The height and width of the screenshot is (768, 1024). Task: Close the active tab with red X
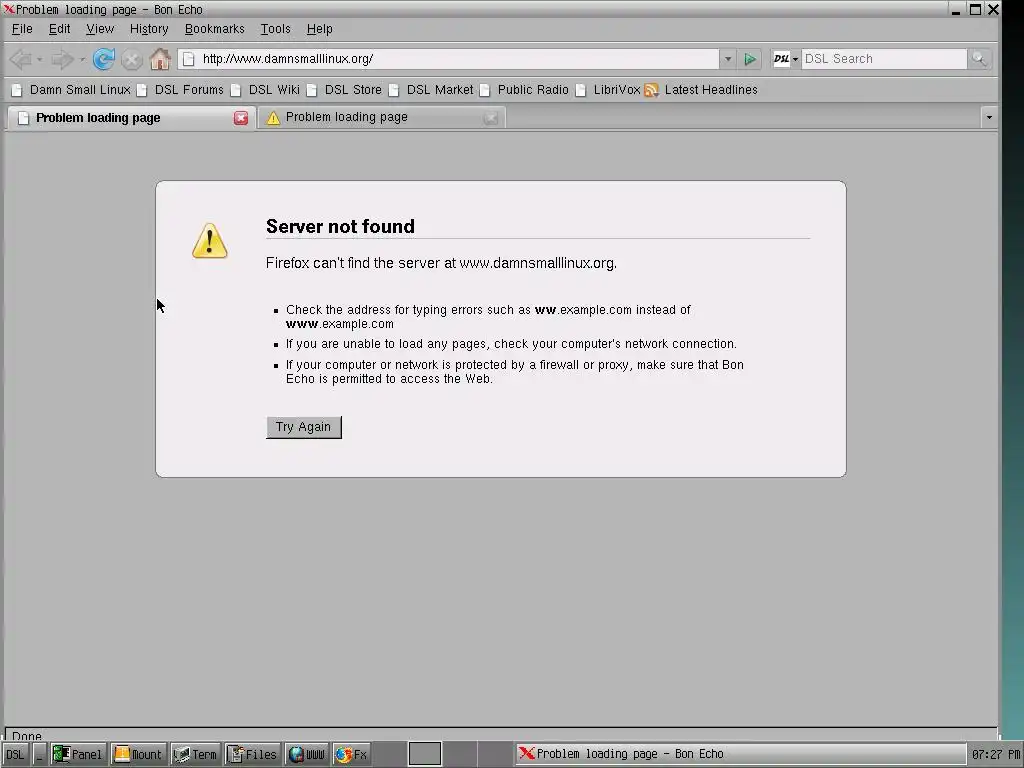(241, 118)
